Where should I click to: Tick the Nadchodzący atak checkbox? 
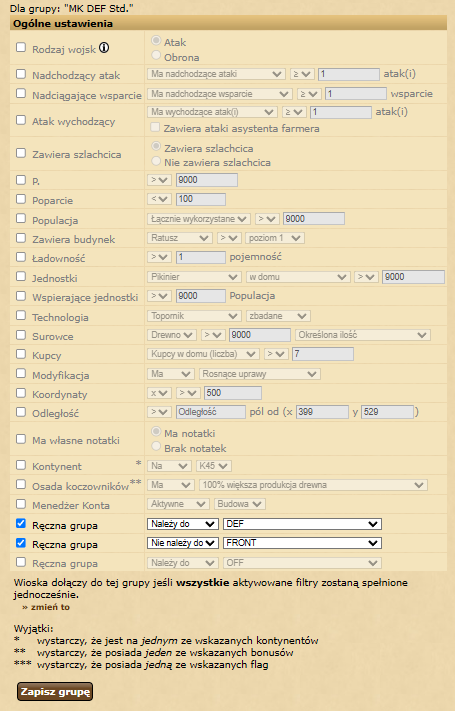pos(21,73)
